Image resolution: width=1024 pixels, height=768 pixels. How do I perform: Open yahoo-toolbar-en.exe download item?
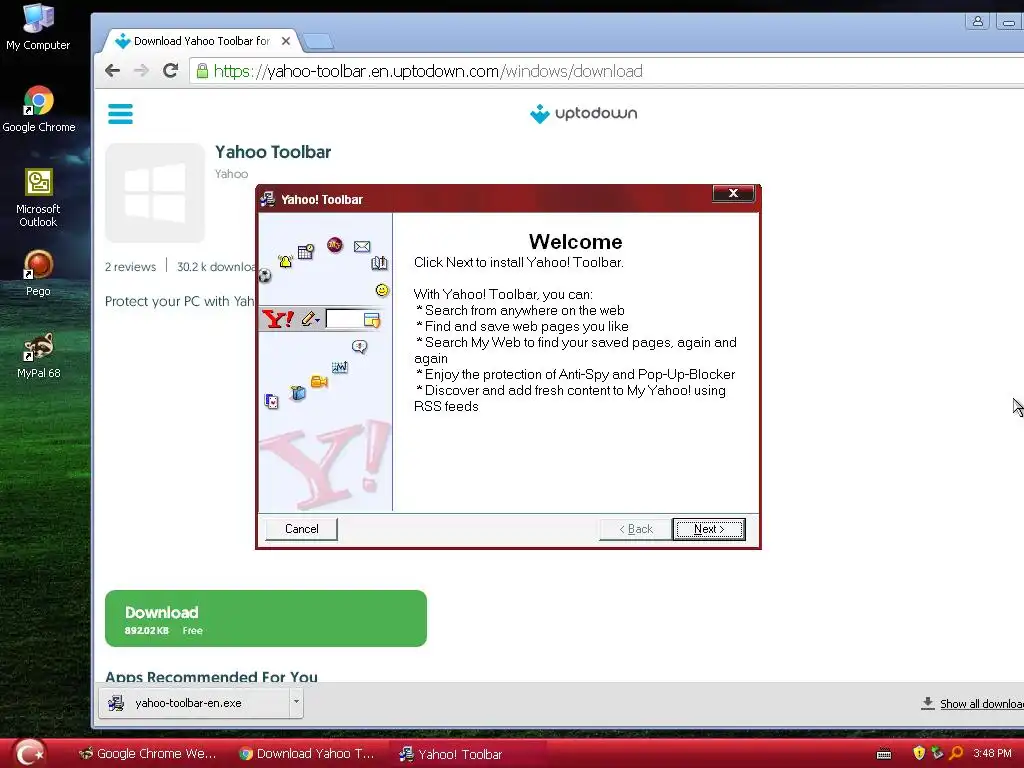click(193, 703)
